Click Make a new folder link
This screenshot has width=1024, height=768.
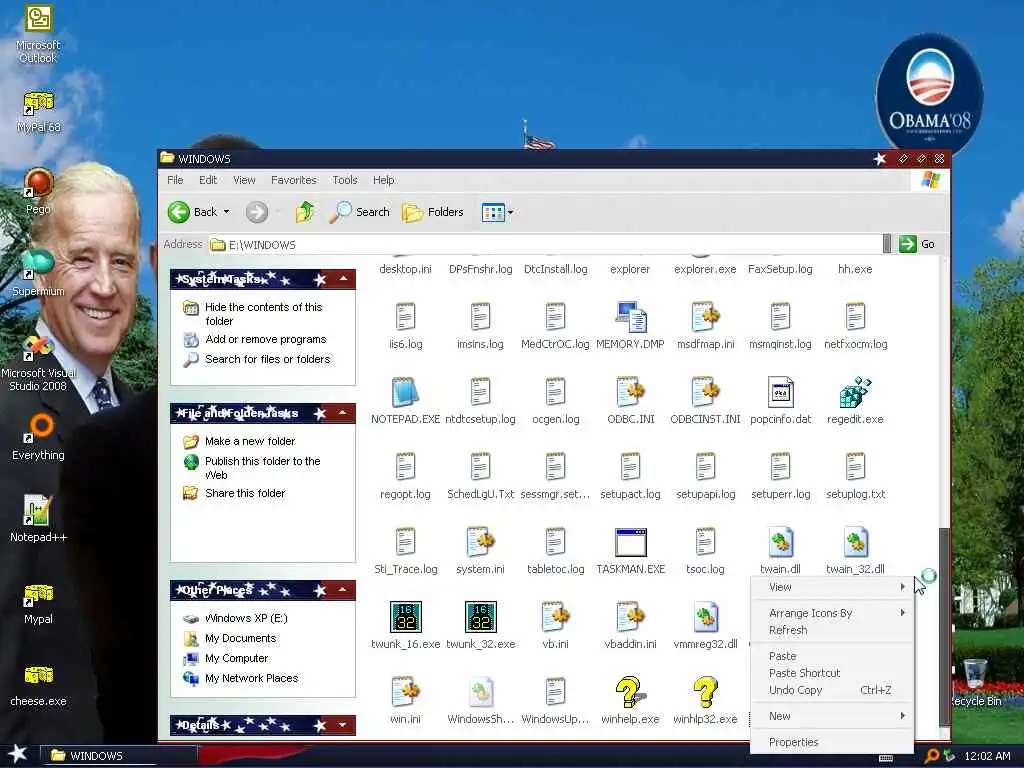coord(250,441)
